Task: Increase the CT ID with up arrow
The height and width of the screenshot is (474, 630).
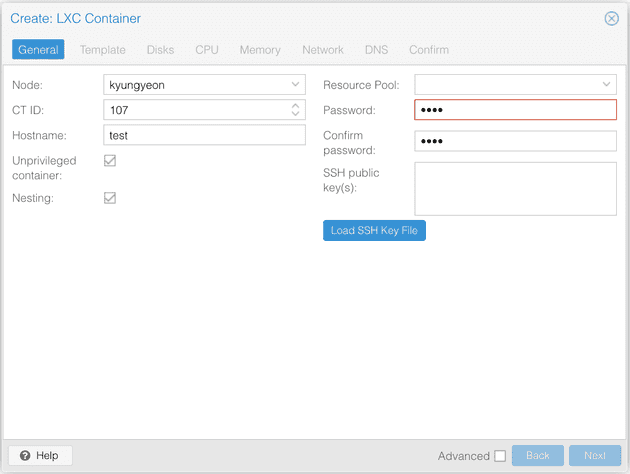Action: click(295, 106)
